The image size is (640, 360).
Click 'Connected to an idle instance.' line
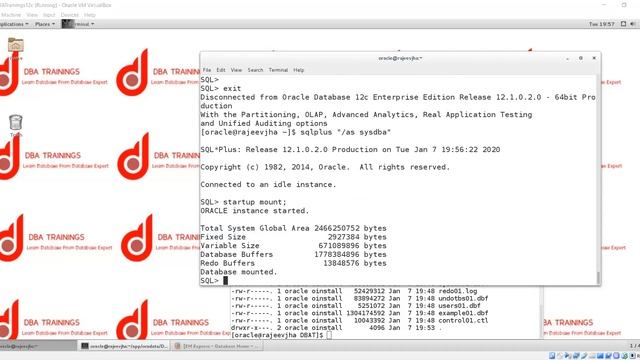268,184
